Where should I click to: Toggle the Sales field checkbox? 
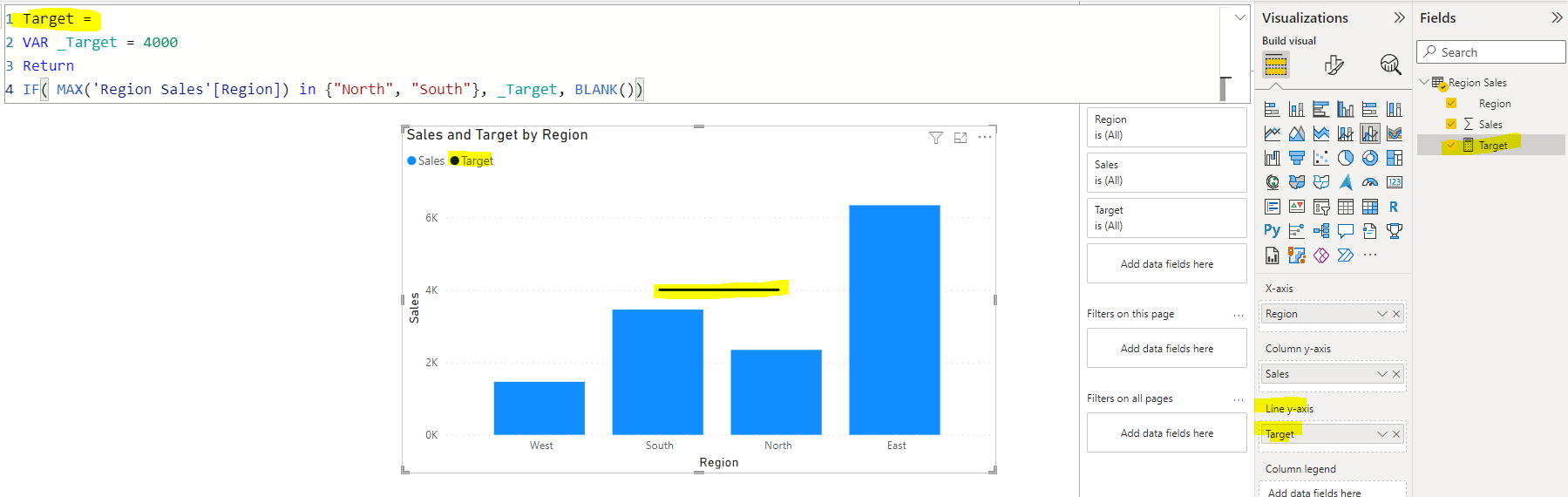click(x=1451, y=124)
